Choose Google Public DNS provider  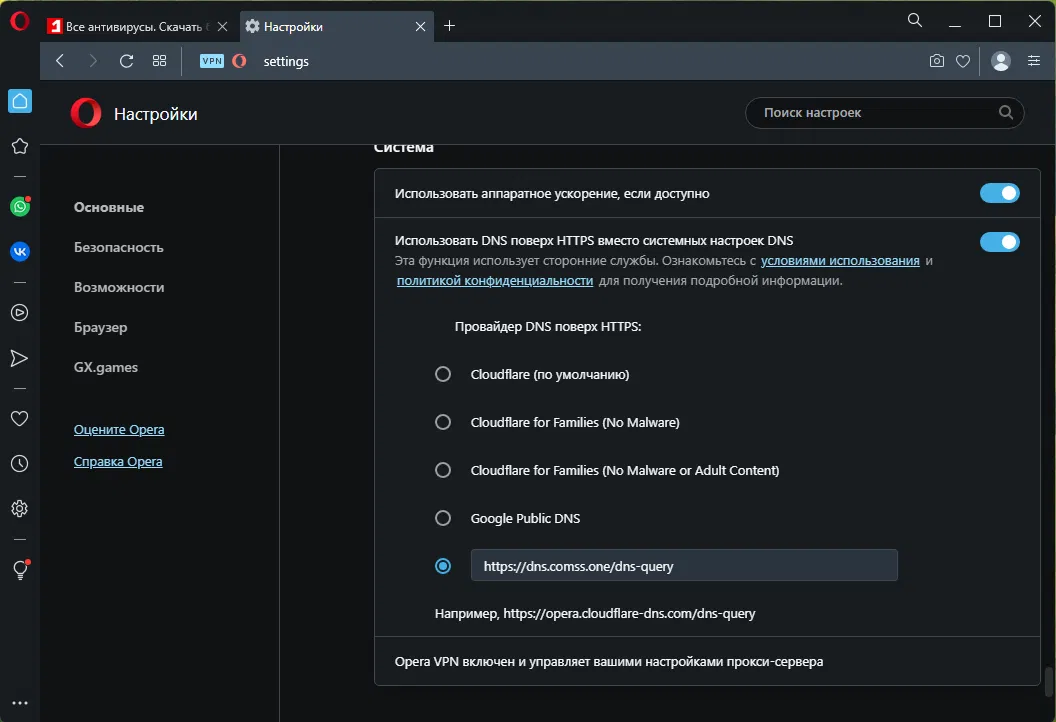pos(443,518)
